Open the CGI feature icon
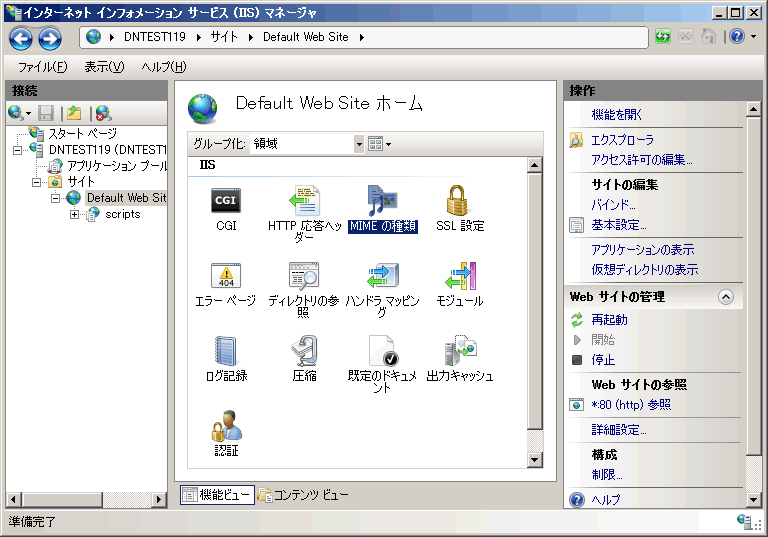This screenshot has height=537, width=768. pos(226,200)
